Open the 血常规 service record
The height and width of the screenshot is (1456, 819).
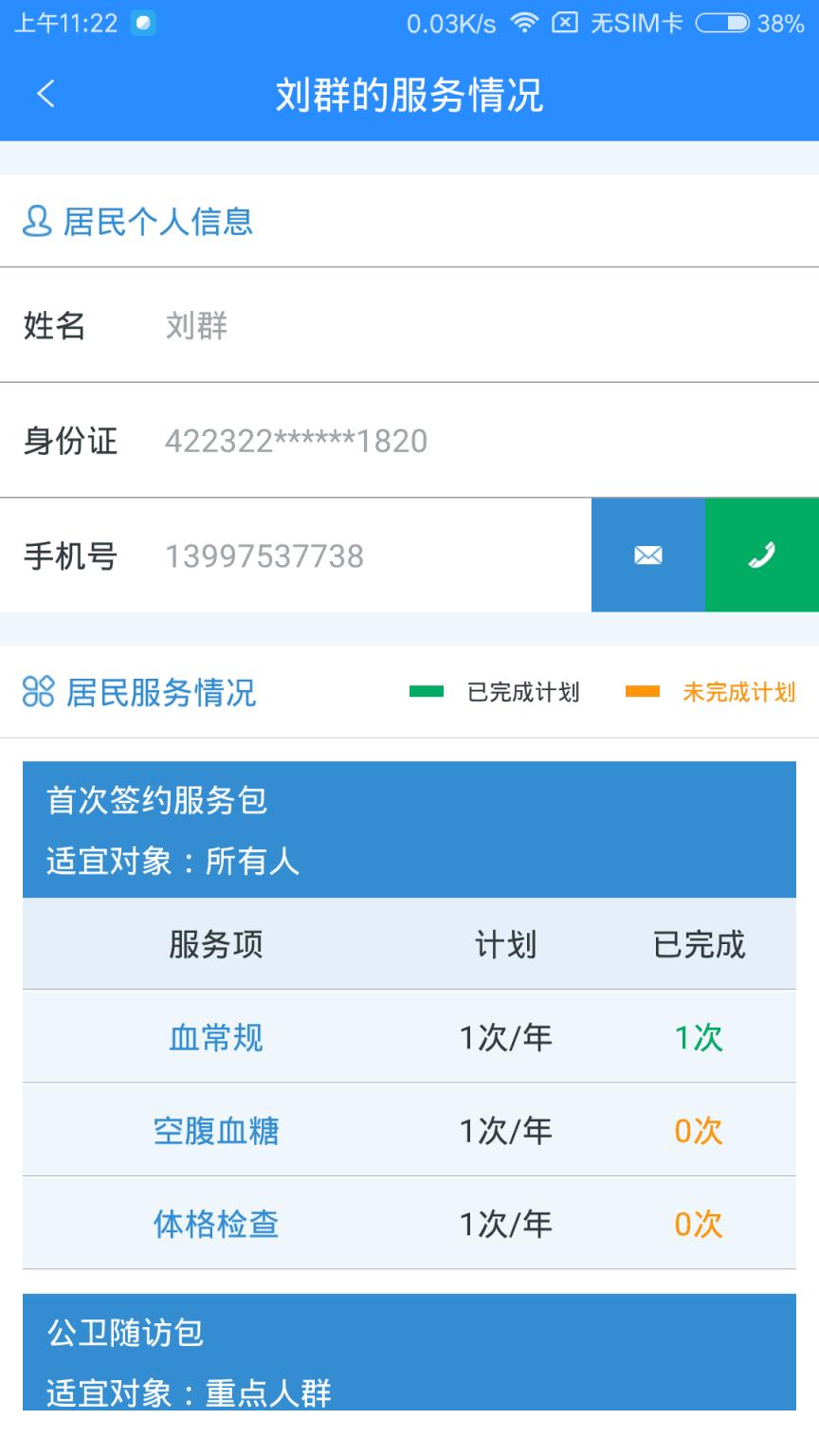[x=215, y=1037]
